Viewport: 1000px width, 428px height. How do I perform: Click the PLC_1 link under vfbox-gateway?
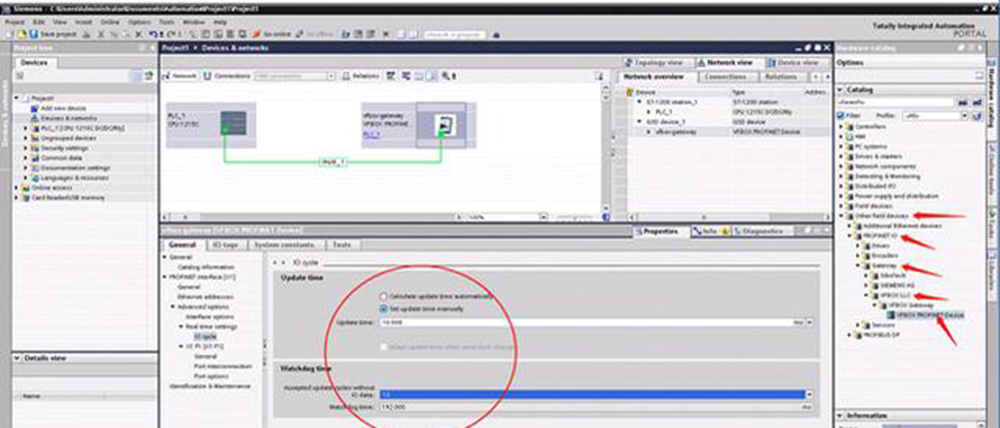[372, 135]
